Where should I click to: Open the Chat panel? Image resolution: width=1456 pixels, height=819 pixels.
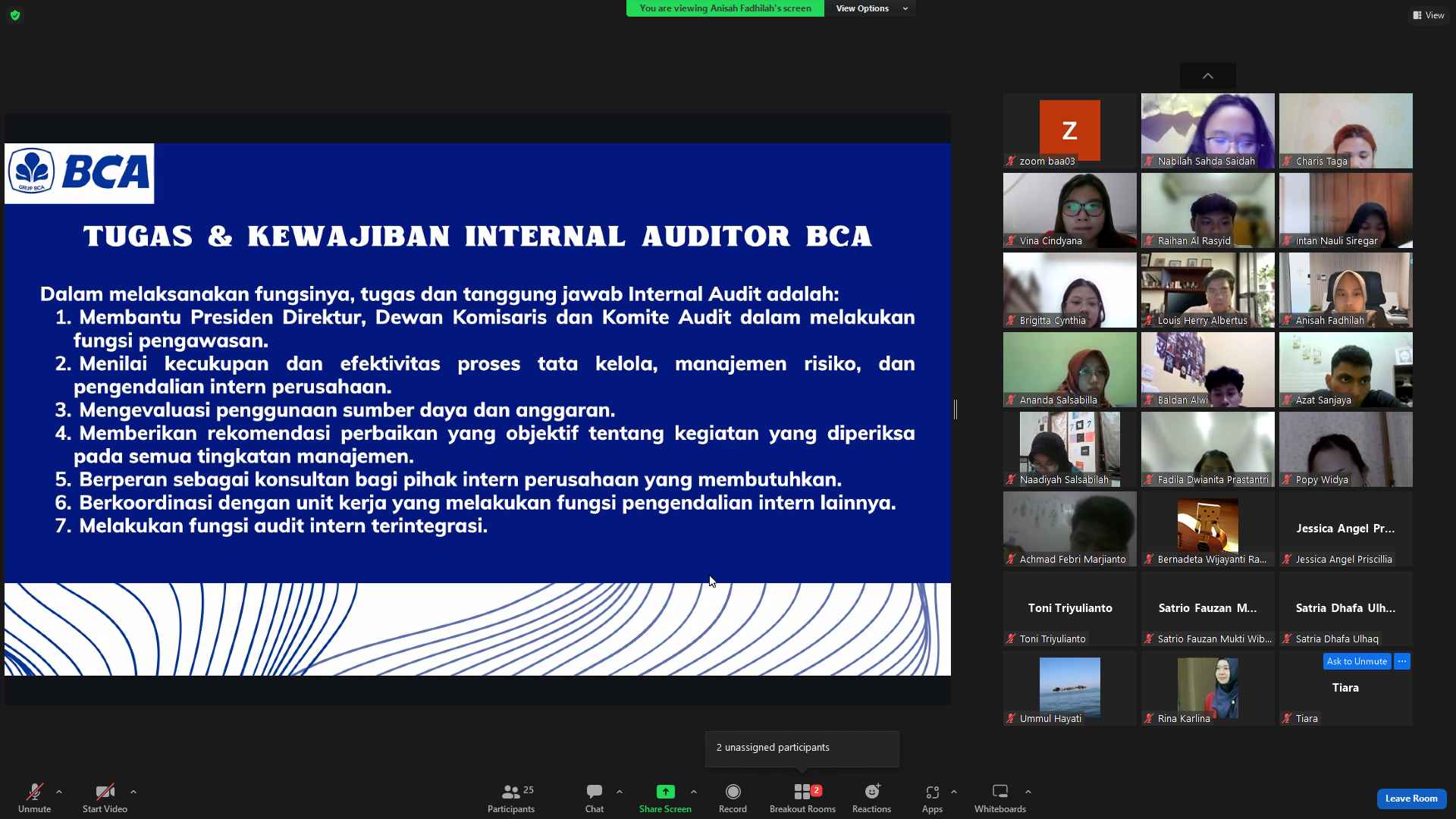pos(595,798)
